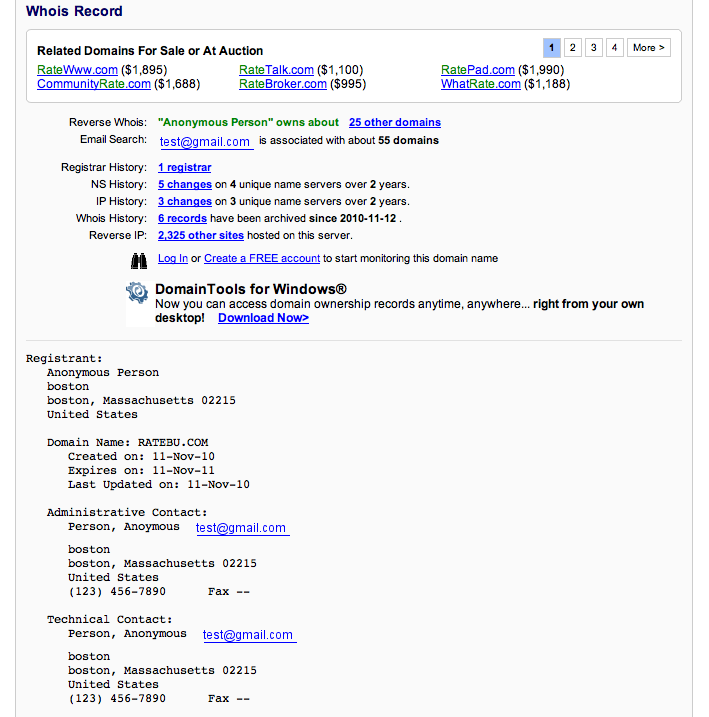Image resolution: width=709 pixels, height=717 pixels.
Task: Click the DomainTools for Windows gear icon
Action: 137,293
